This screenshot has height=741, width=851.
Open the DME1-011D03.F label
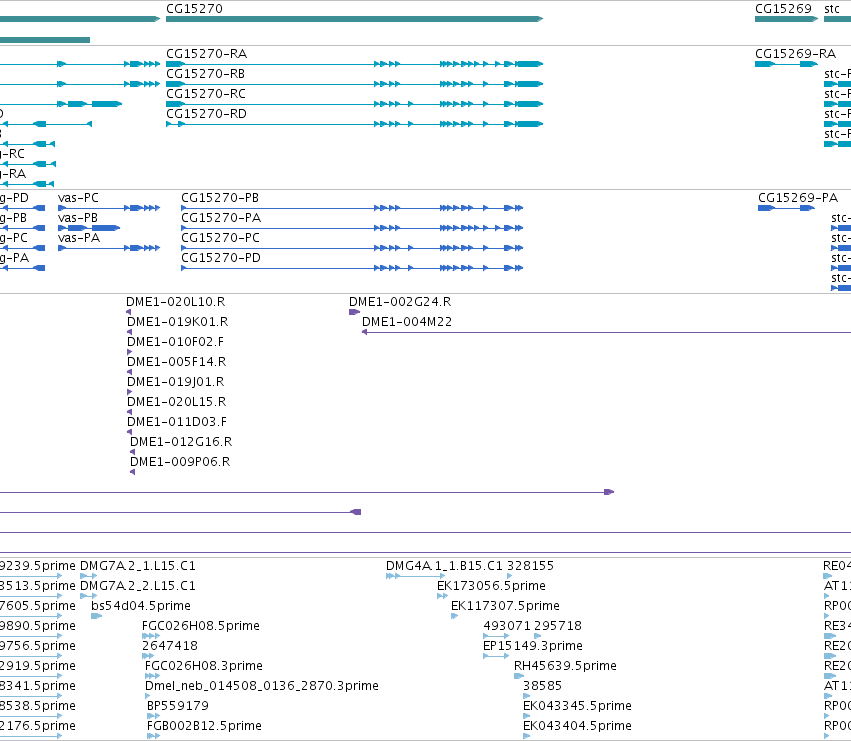[x=177, y=422]
